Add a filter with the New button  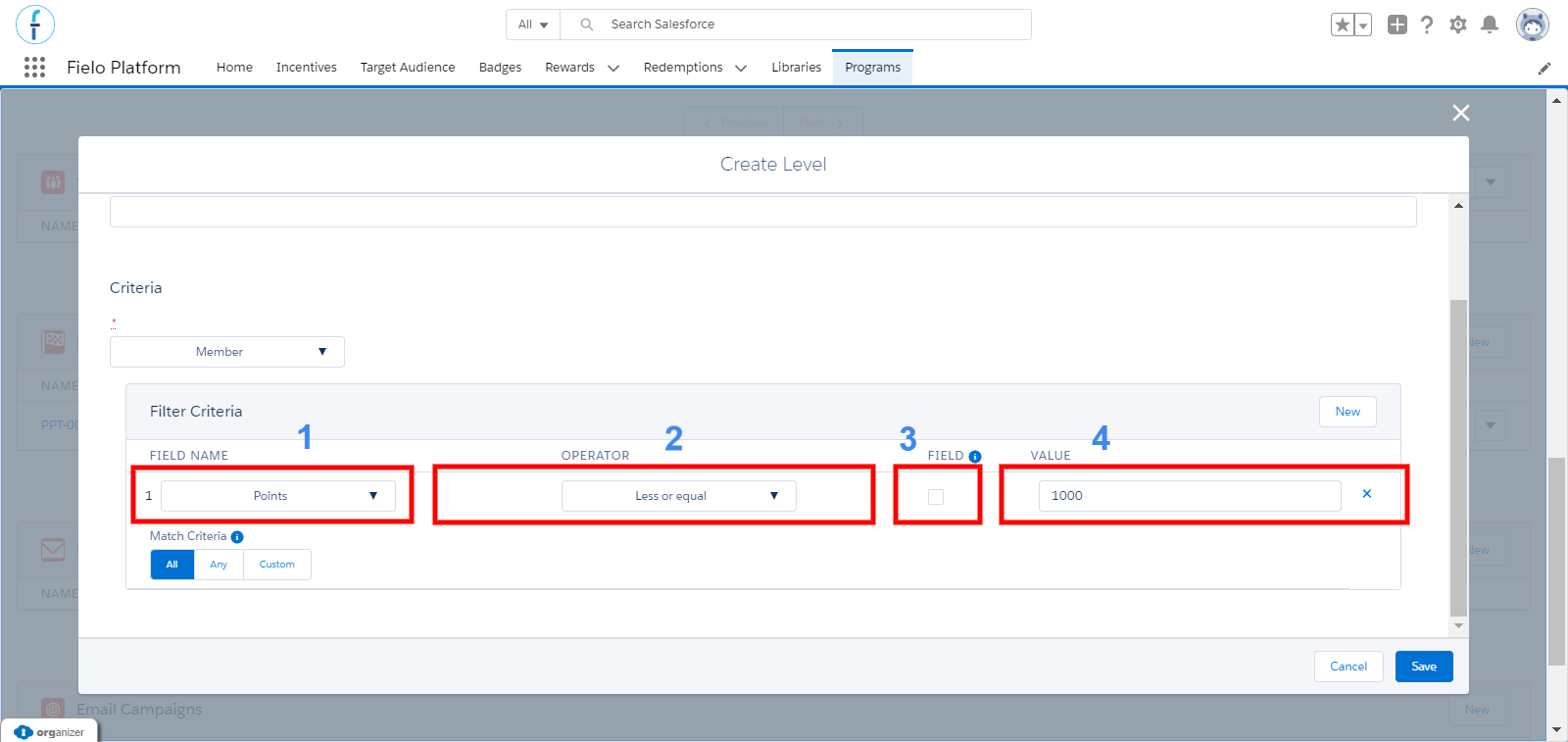(x=1347, y=412)
